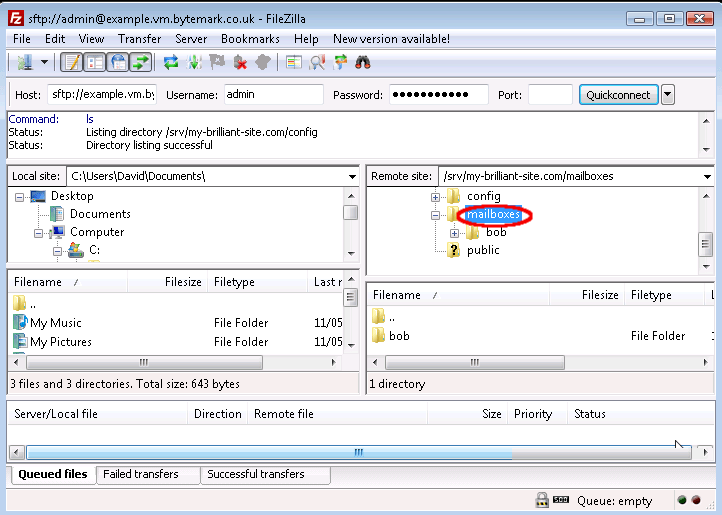Viewport: 722px width, 515px height.
Task: Click the red activity LED indicator
Action: coord(696,500)
